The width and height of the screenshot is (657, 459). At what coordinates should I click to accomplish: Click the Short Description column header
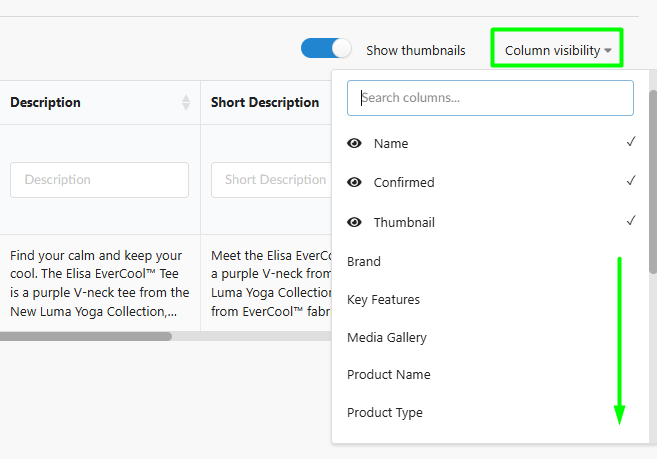[x=265, y=102]
